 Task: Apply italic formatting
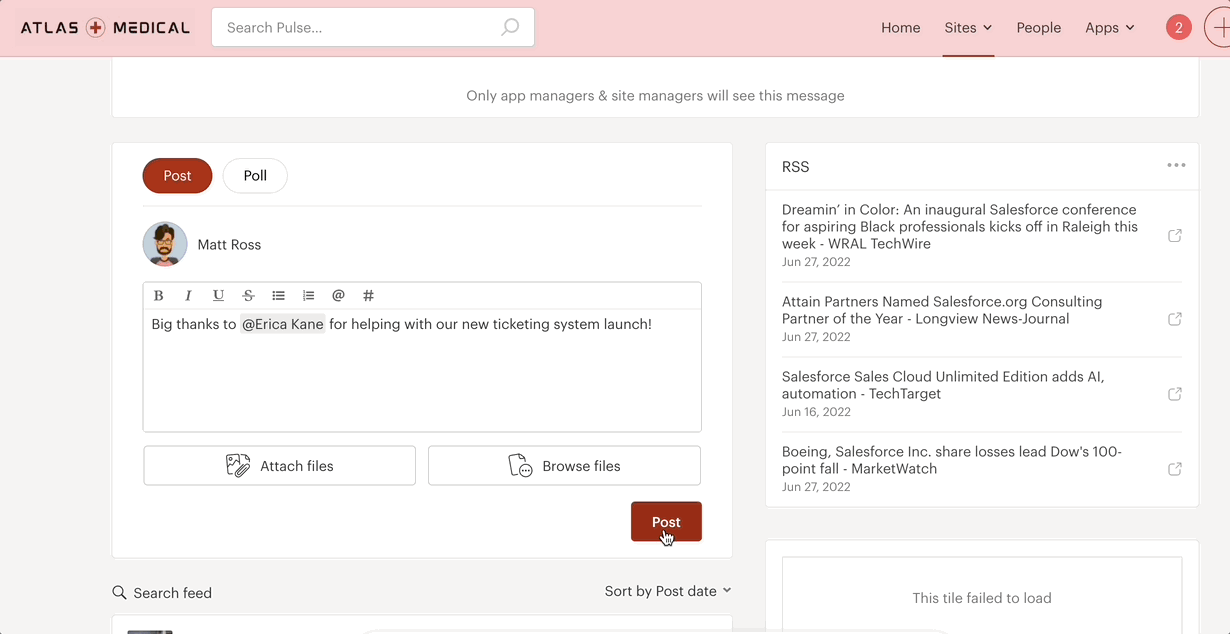point(188,295)
